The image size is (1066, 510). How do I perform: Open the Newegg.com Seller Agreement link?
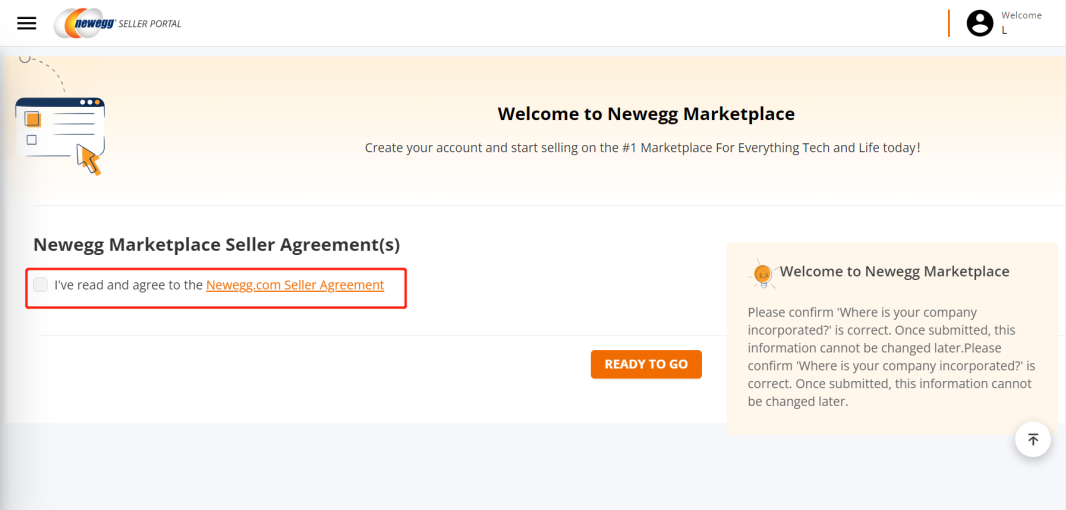(295, 285)
